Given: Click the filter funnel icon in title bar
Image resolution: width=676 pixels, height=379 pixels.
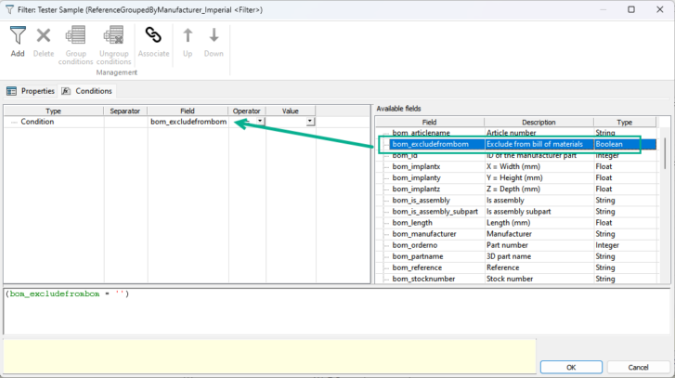Looking at the screenshot, I should coord(9,9).
